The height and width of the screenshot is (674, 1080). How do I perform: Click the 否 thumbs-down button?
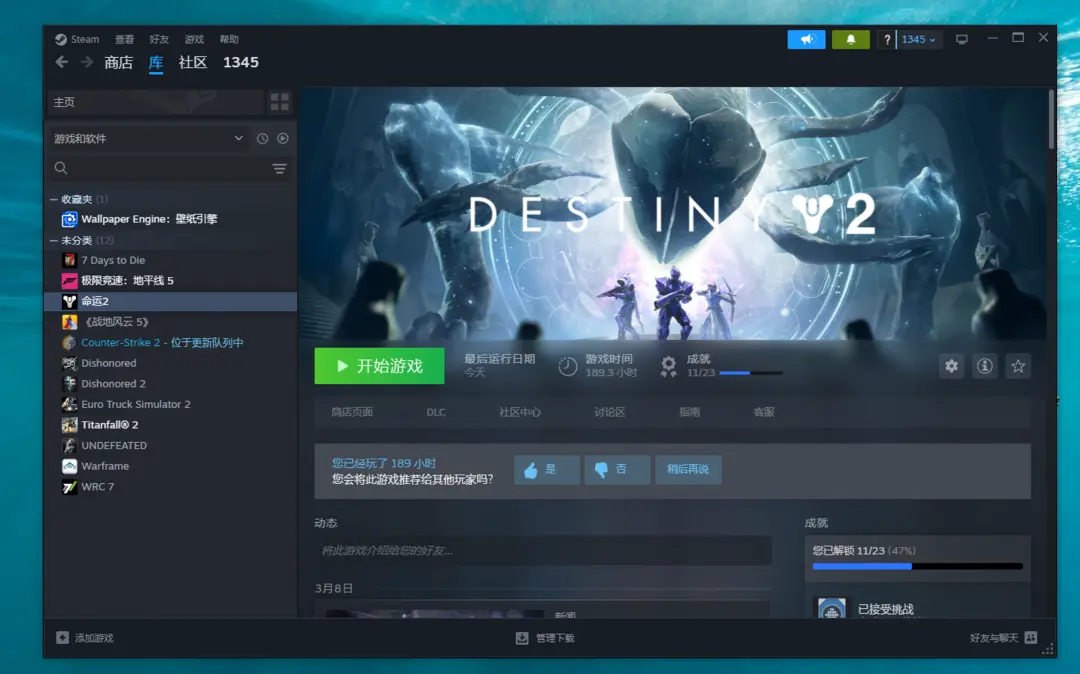[617, 470]
